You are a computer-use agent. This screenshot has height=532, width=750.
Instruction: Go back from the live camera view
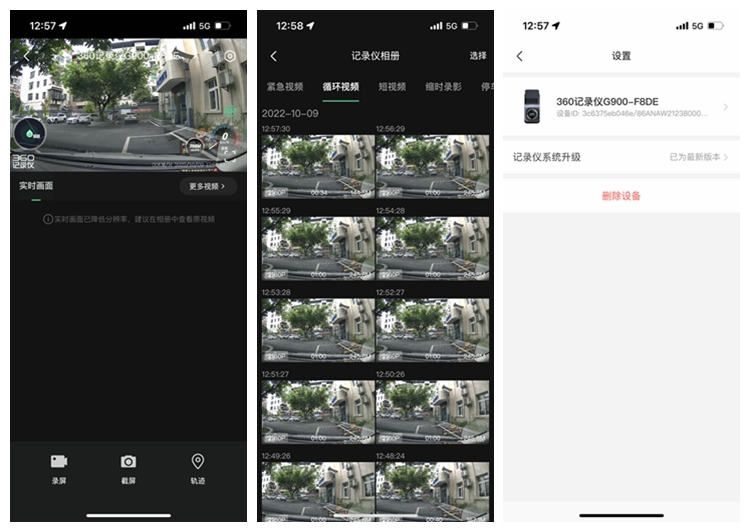[24, 56]
